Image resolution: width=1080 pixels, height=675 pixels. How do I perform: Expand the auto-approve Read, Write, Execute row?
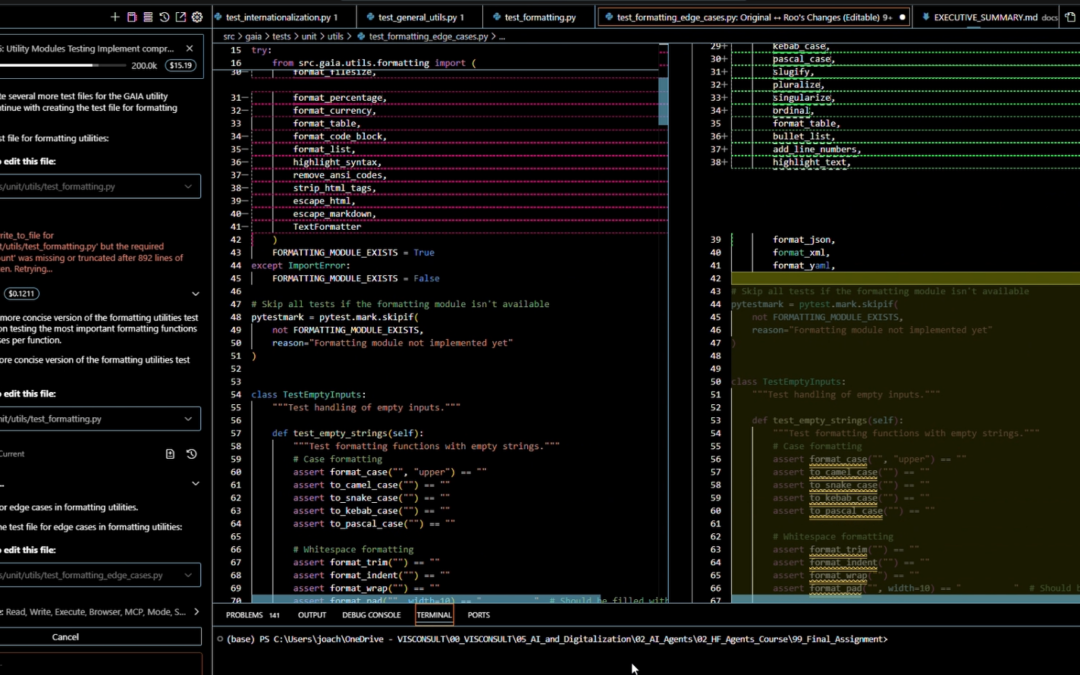click(100, 612)
